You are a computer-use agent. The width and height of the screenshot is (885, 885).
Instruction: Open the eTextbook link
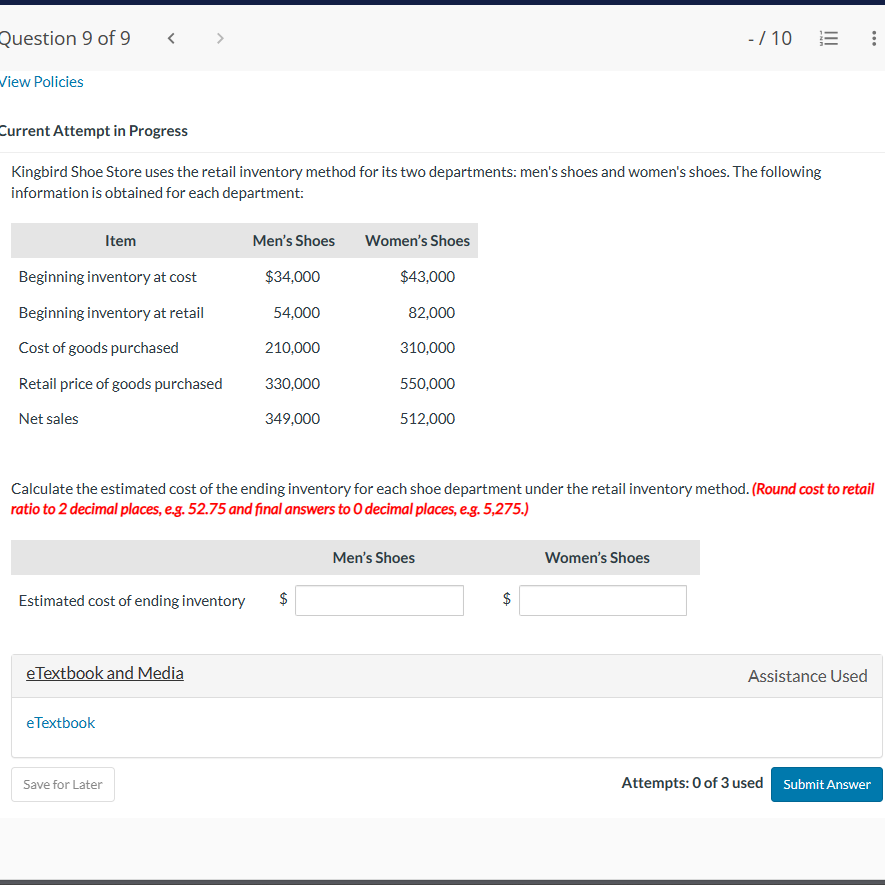[60, 723]
